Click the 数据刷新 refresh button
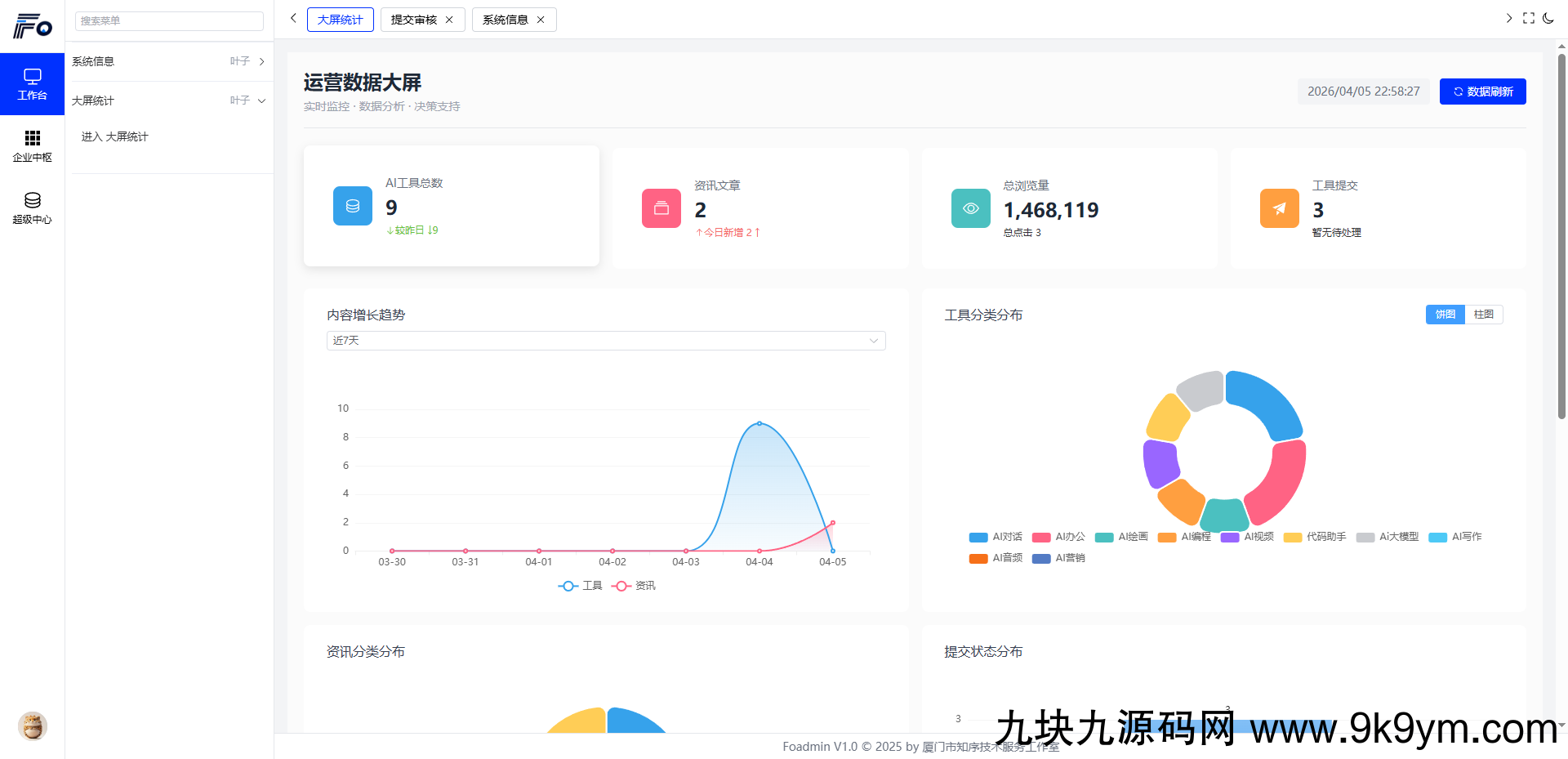This screenshot has height=759, width=1568. click(x=1482, y=91)
